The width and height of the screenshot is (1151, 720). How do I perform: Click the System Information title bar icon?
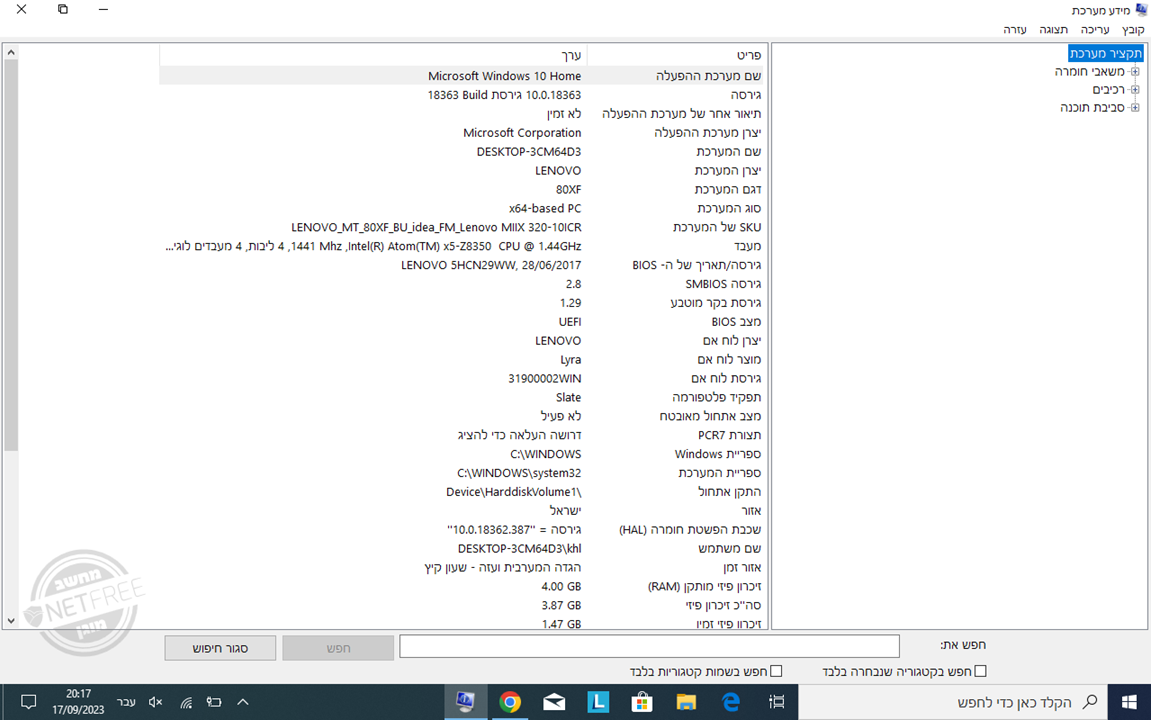(x=1141, y=10)
